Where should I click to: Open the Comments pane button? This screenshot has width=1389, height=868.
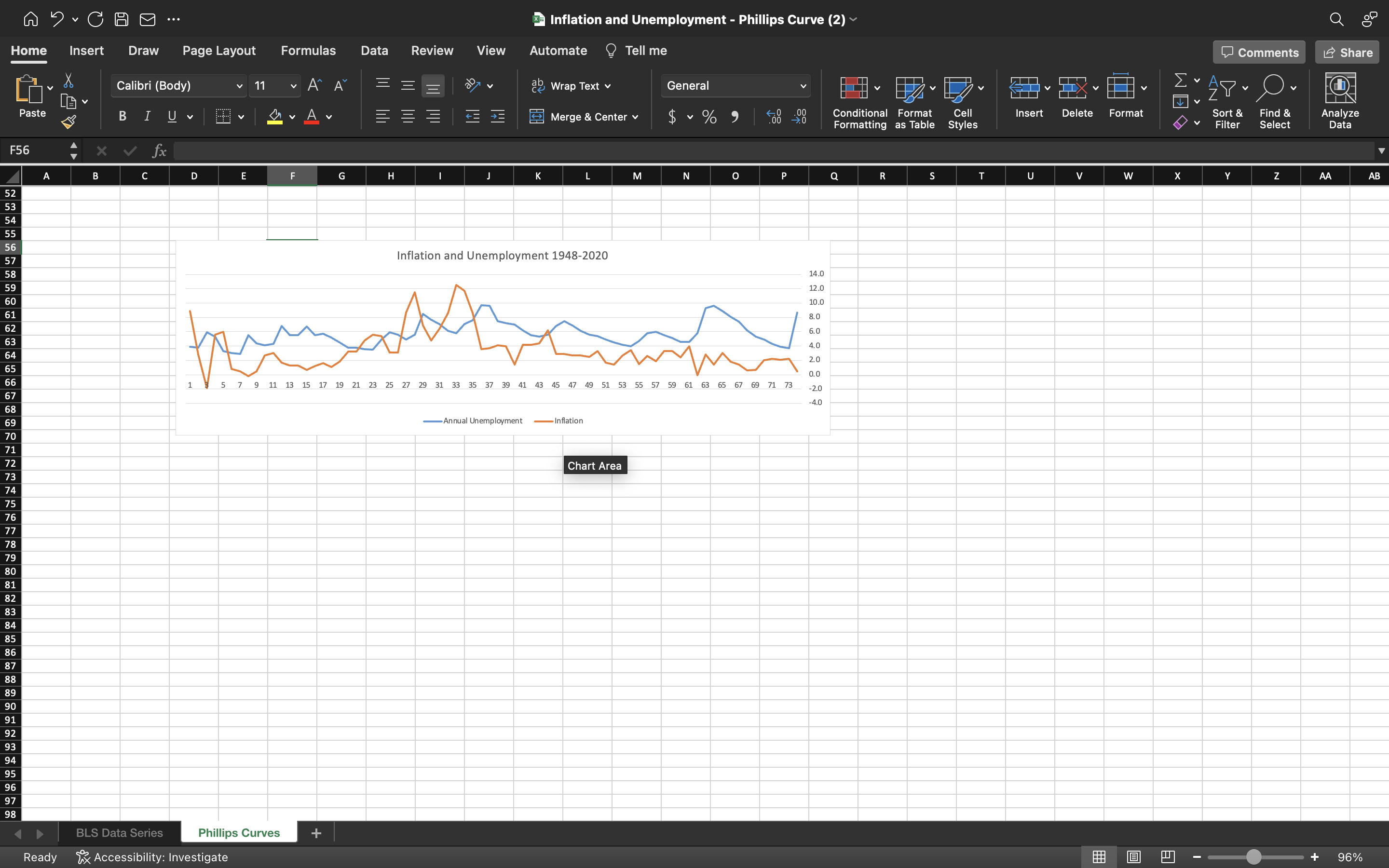pos(1259,52)
